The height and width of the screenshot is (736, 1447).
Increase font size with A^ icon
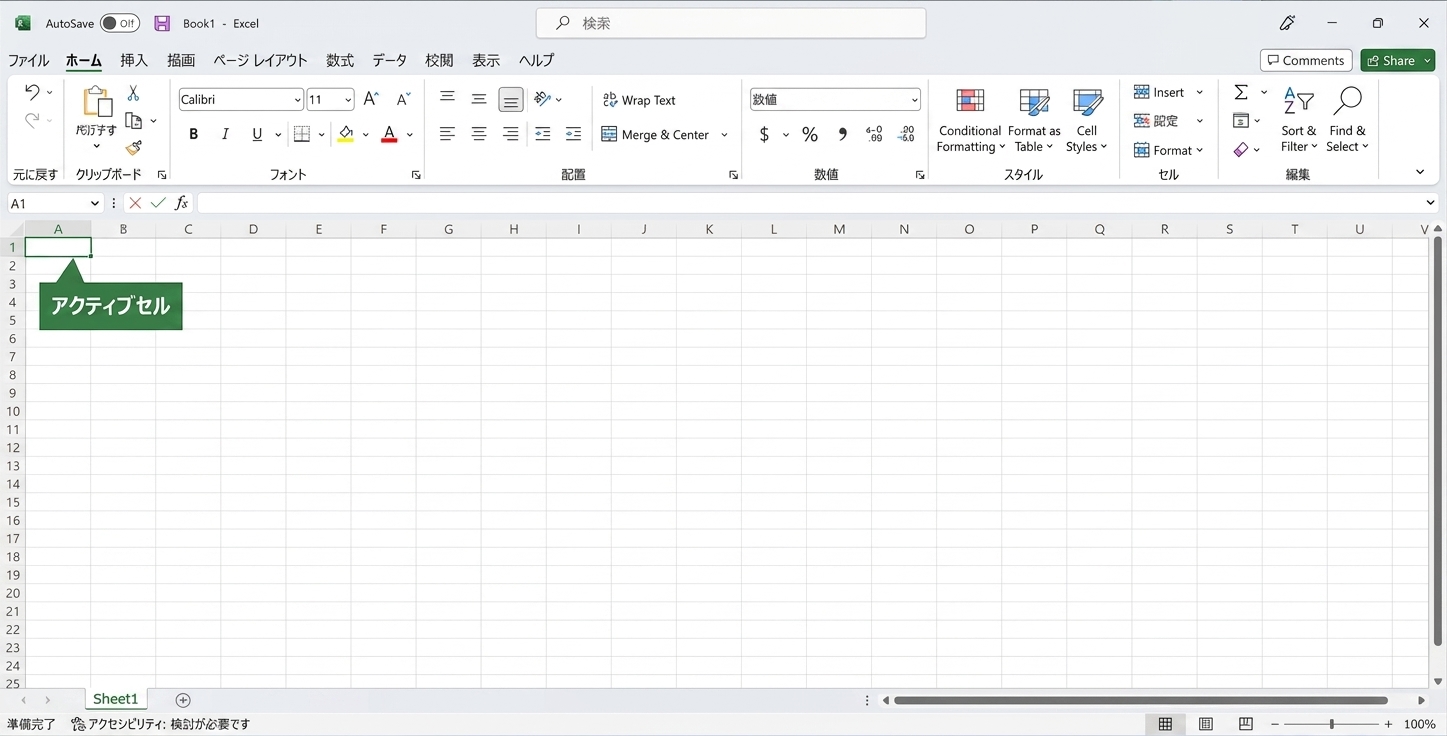tap(371, 99)
